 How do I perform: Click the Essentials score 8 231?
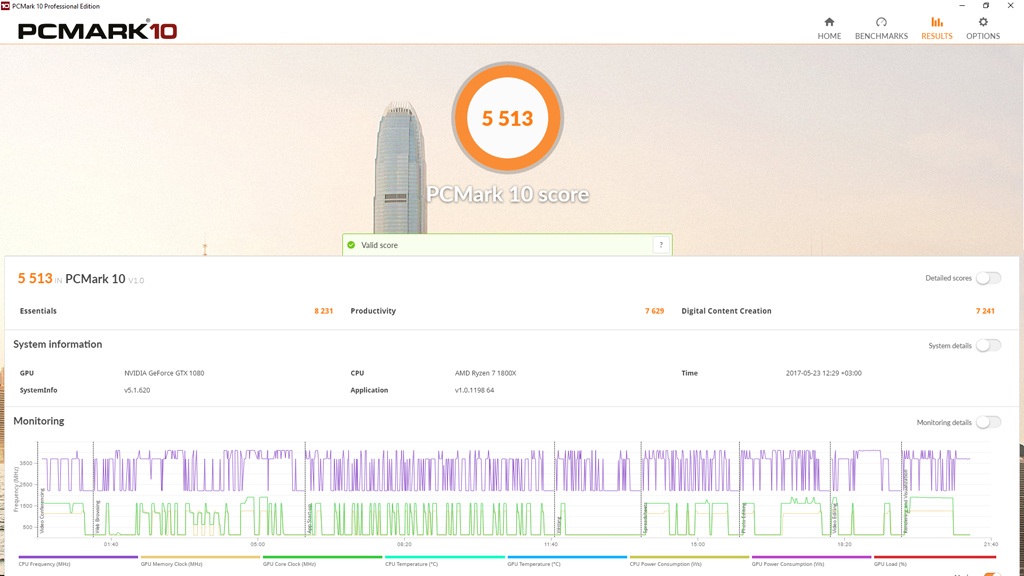[x=323, y=311]
